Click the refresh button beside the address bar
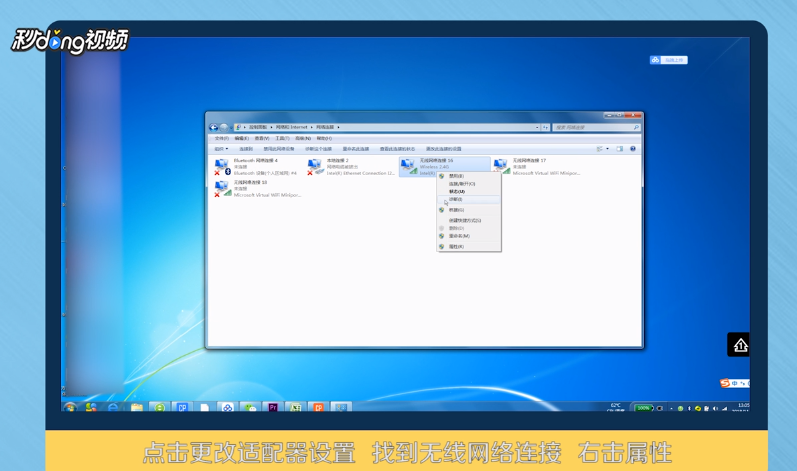 pos(545,128)
